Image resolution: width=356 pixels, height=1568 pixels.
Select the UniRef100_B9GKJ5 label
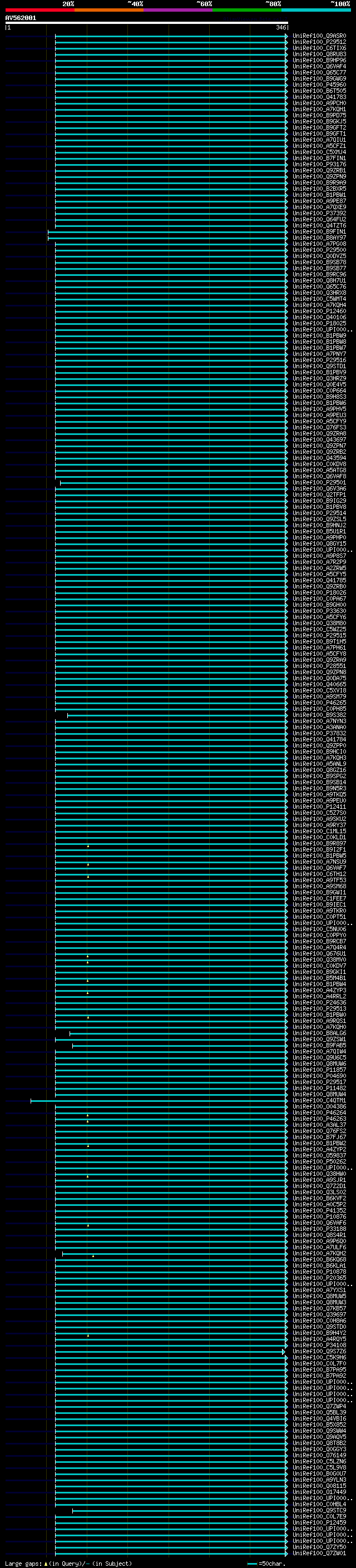319,122
